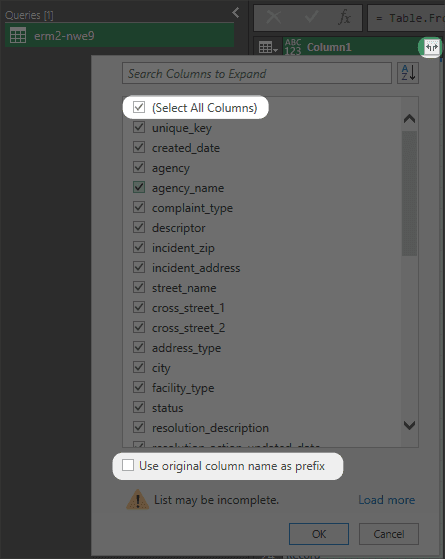Screen dimensions: 445x559
Task: Uncheck the cross_street_2 checkbox
Action: point(139,327)
